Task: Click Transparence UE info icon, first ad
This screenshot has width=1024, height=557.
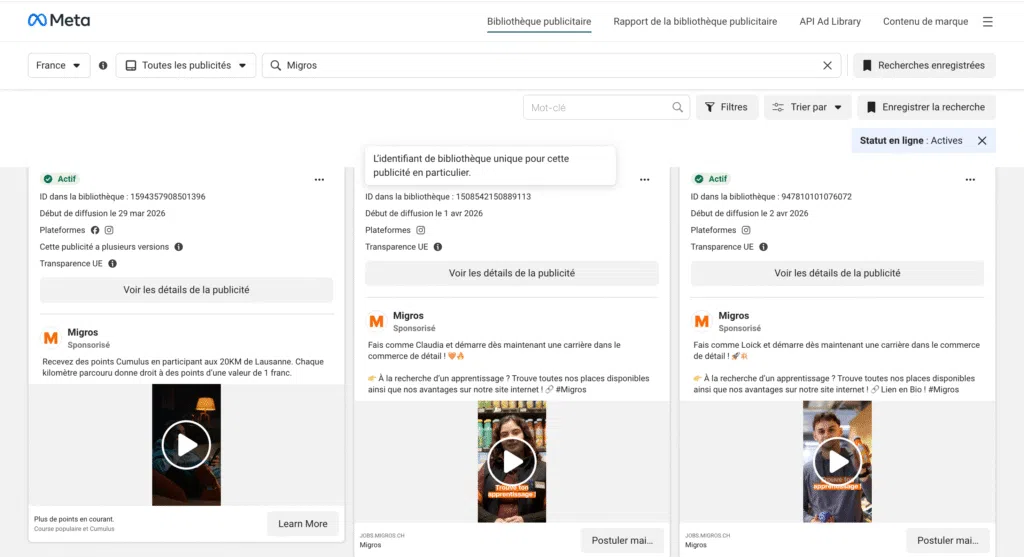Action: (x=112, y=264)
